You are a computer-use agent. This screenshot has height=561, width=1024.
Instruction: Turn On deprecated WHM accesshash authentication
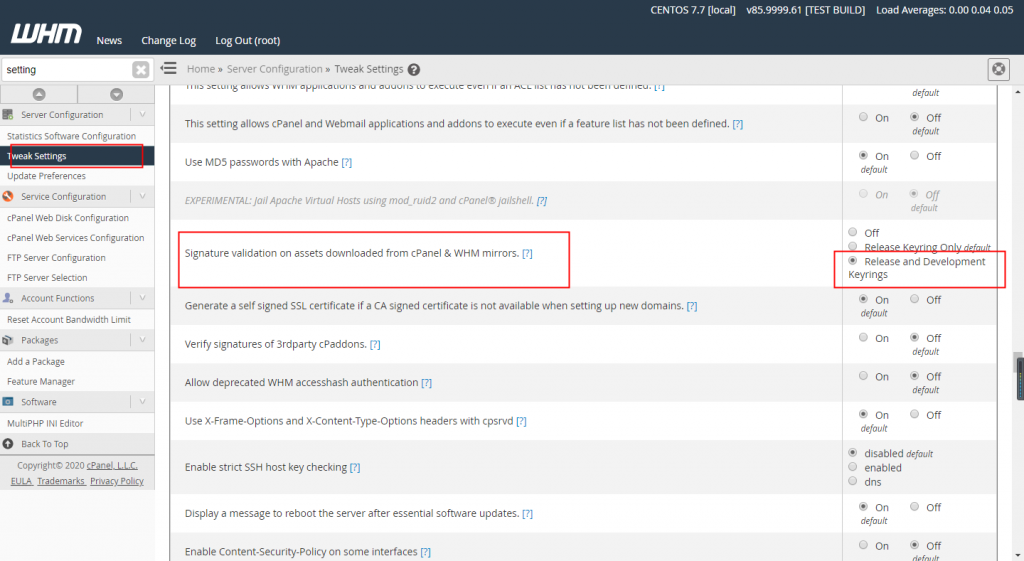(863, 376)
